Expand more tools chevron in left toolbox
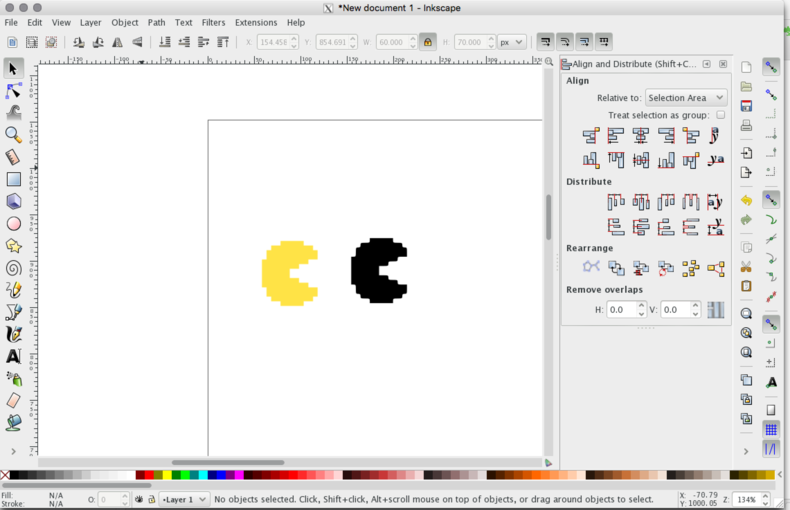Viewport: 790px width, 510px height. click(x=14, y=451)
